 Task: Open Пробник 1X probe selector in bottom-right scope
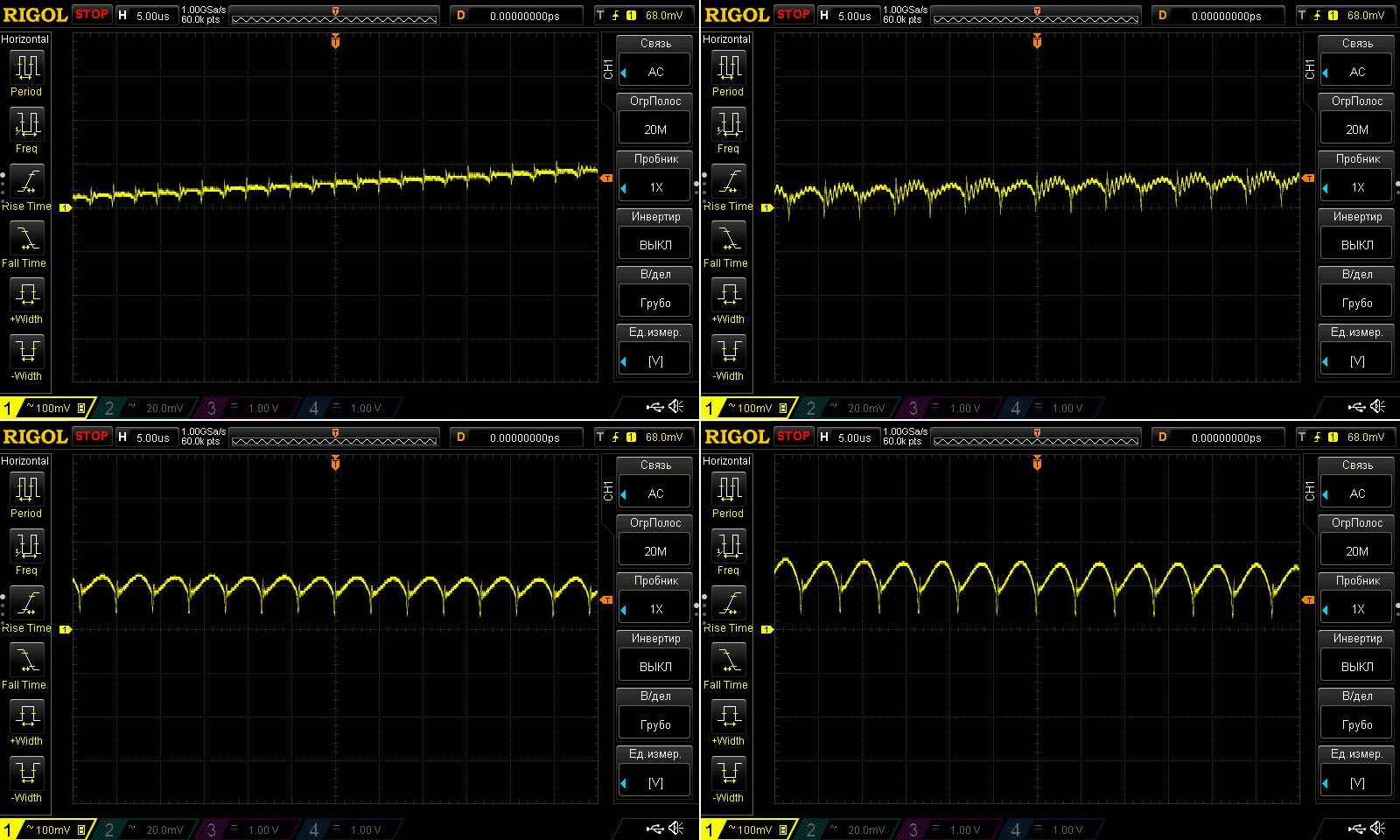1357,609
